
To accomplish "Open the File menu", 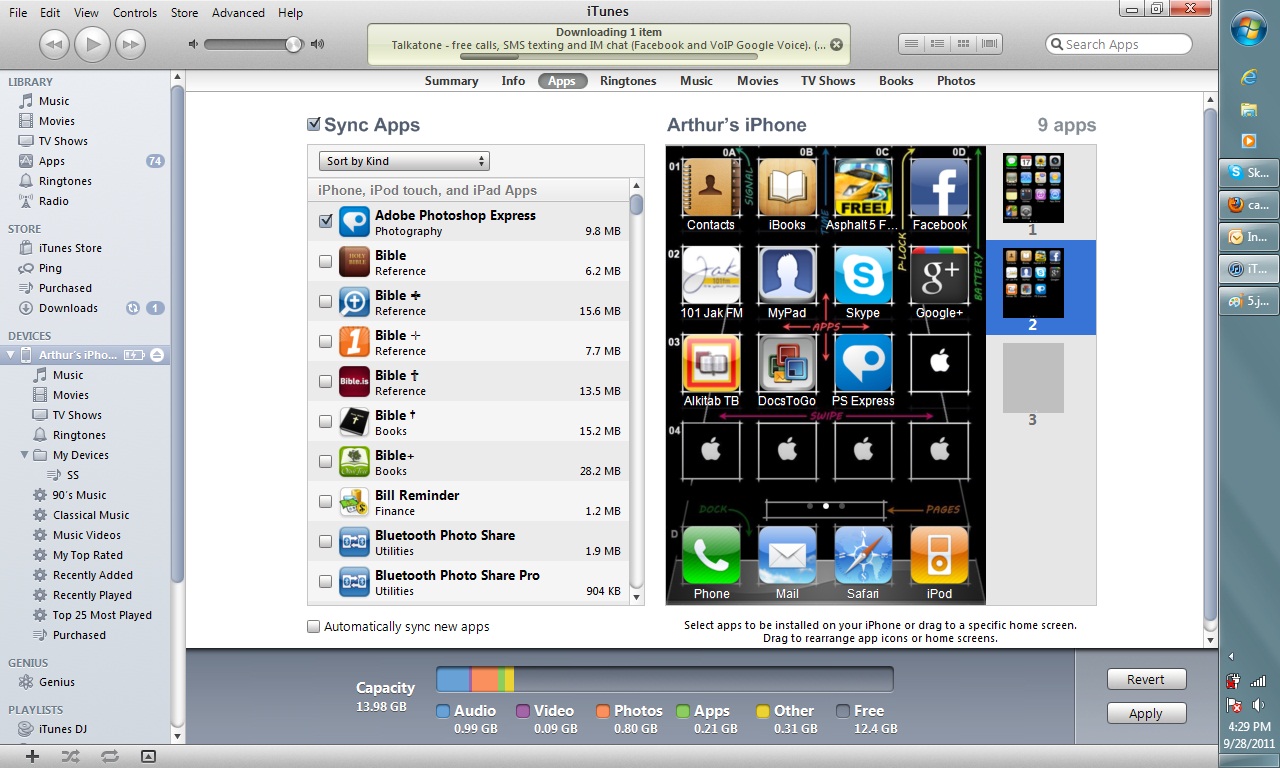I will tap(18, 13).
